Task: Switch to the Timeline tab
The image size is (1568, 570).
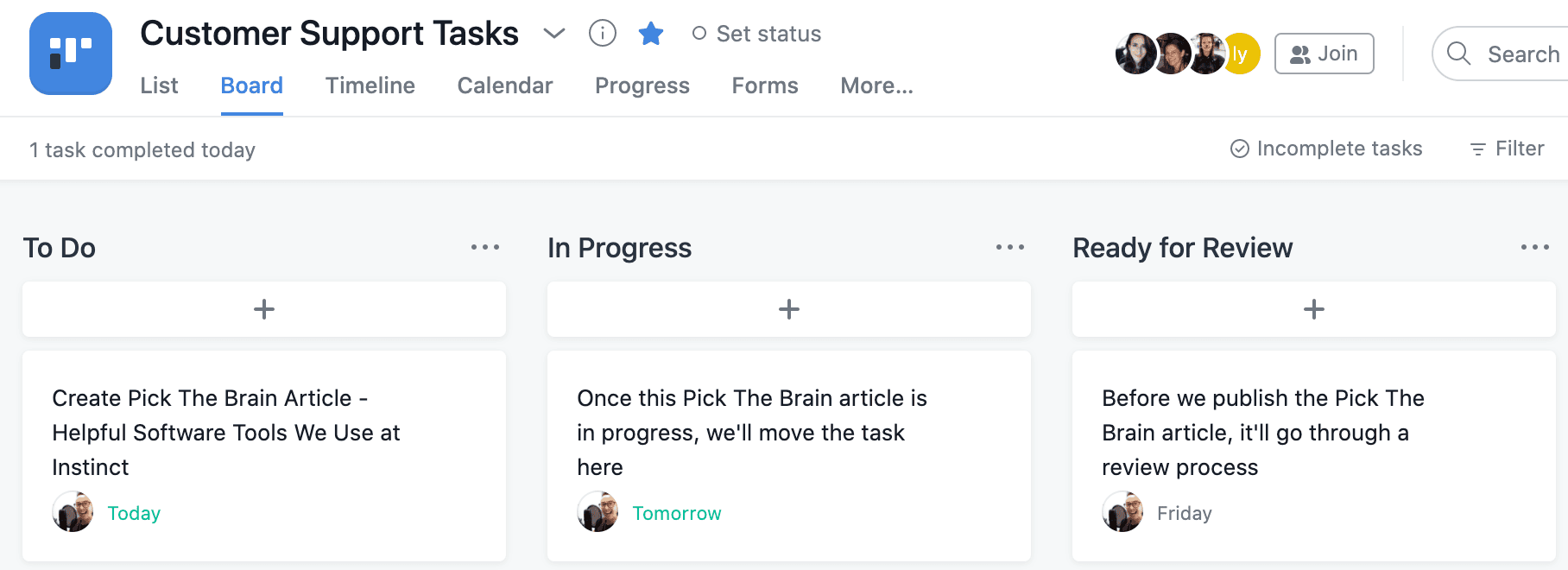Action: (x=370, y=85)
